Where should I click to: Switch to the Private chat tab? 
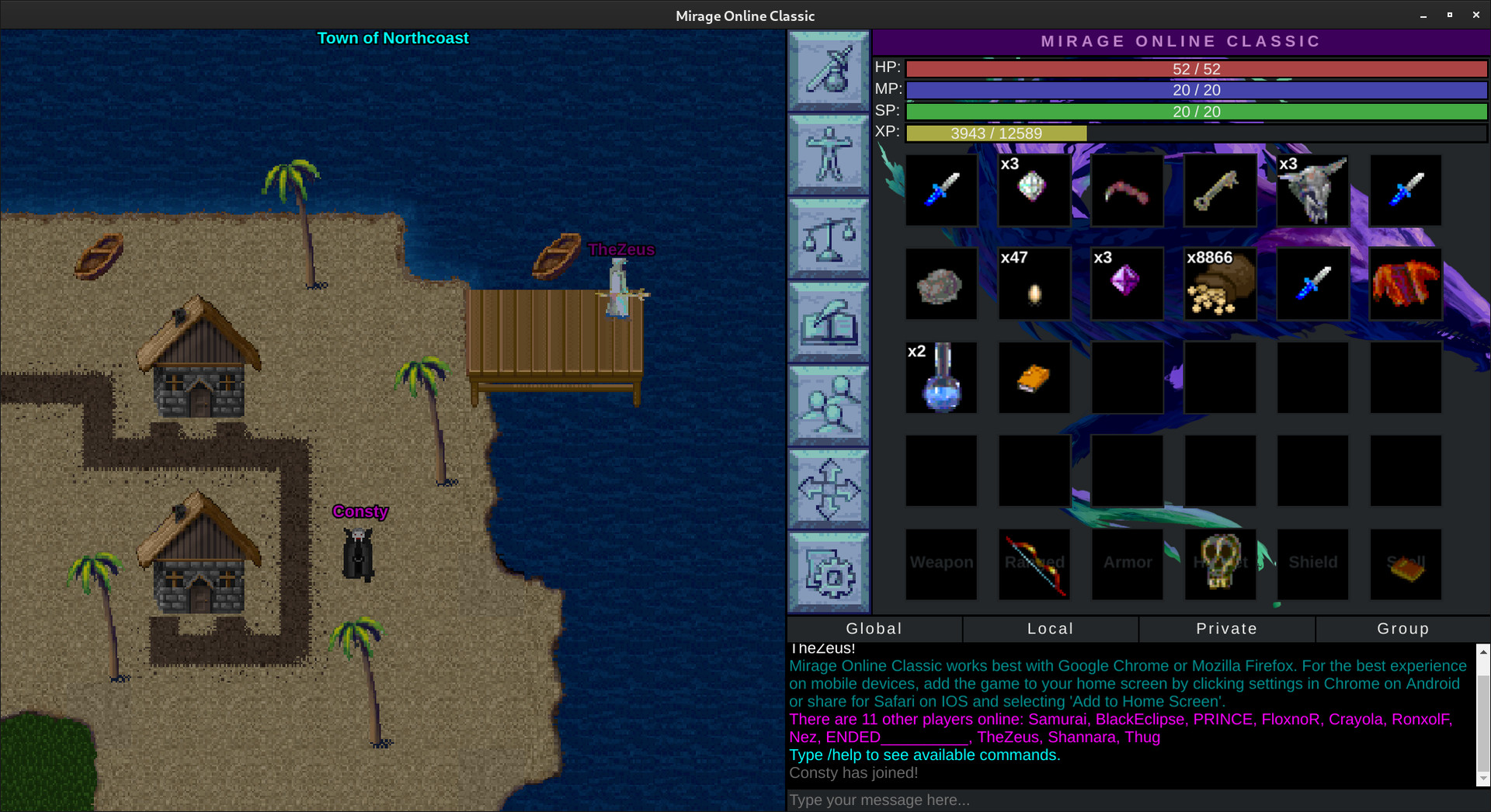[1227, 629]
